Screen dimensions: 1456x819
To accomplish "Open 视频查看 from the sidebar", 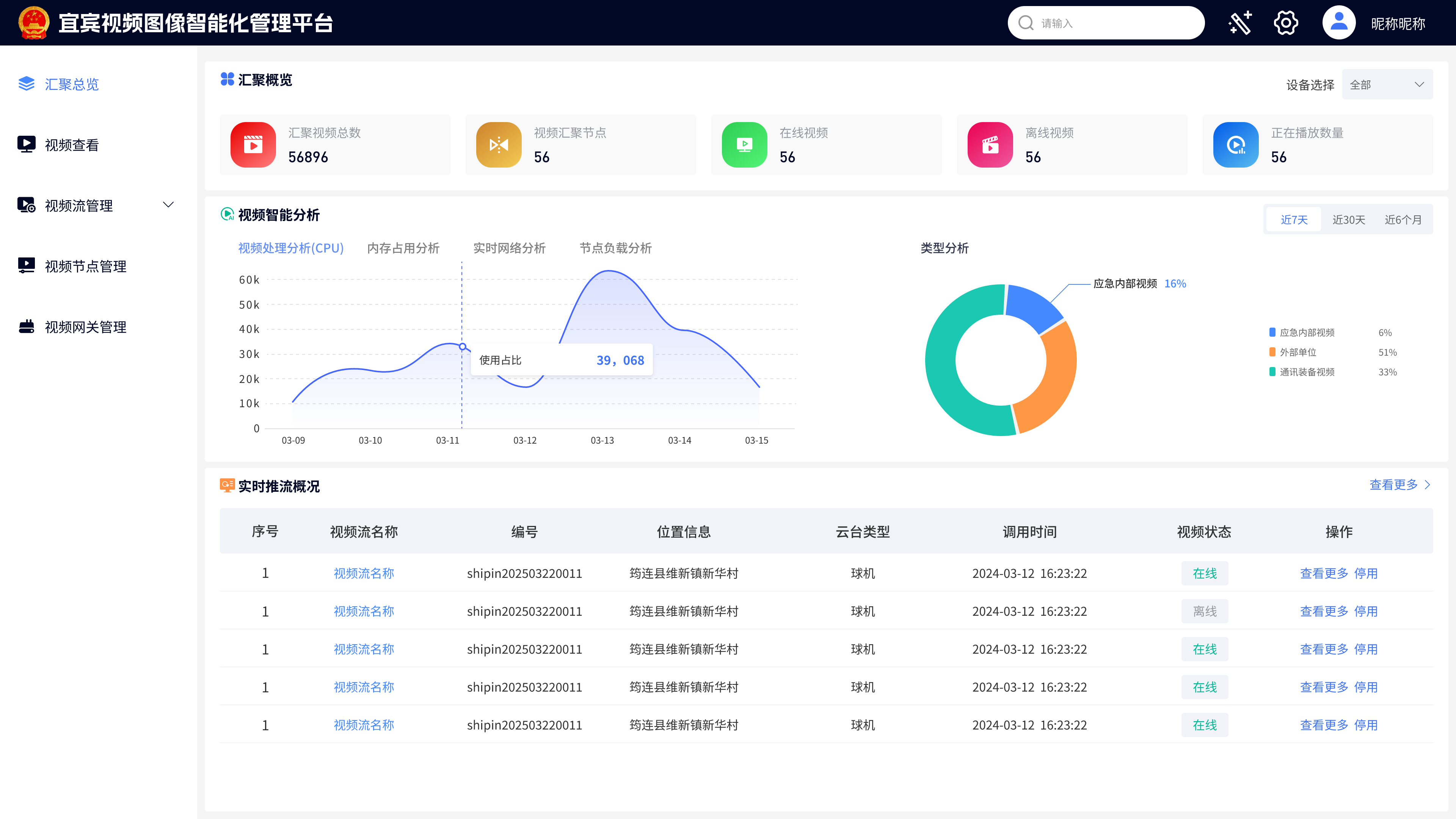I will (x=72, y=145).
